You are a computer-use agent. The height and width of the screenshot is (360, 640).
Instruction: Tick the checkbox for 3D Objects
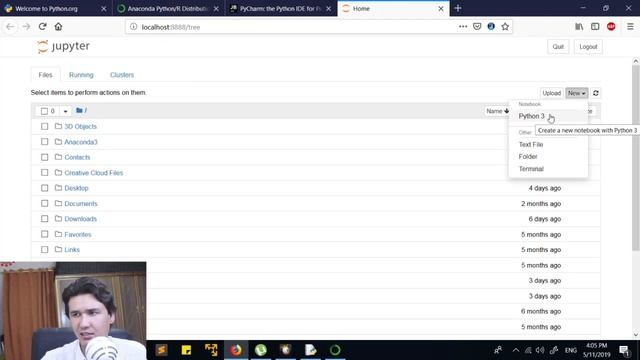[44, 127]
